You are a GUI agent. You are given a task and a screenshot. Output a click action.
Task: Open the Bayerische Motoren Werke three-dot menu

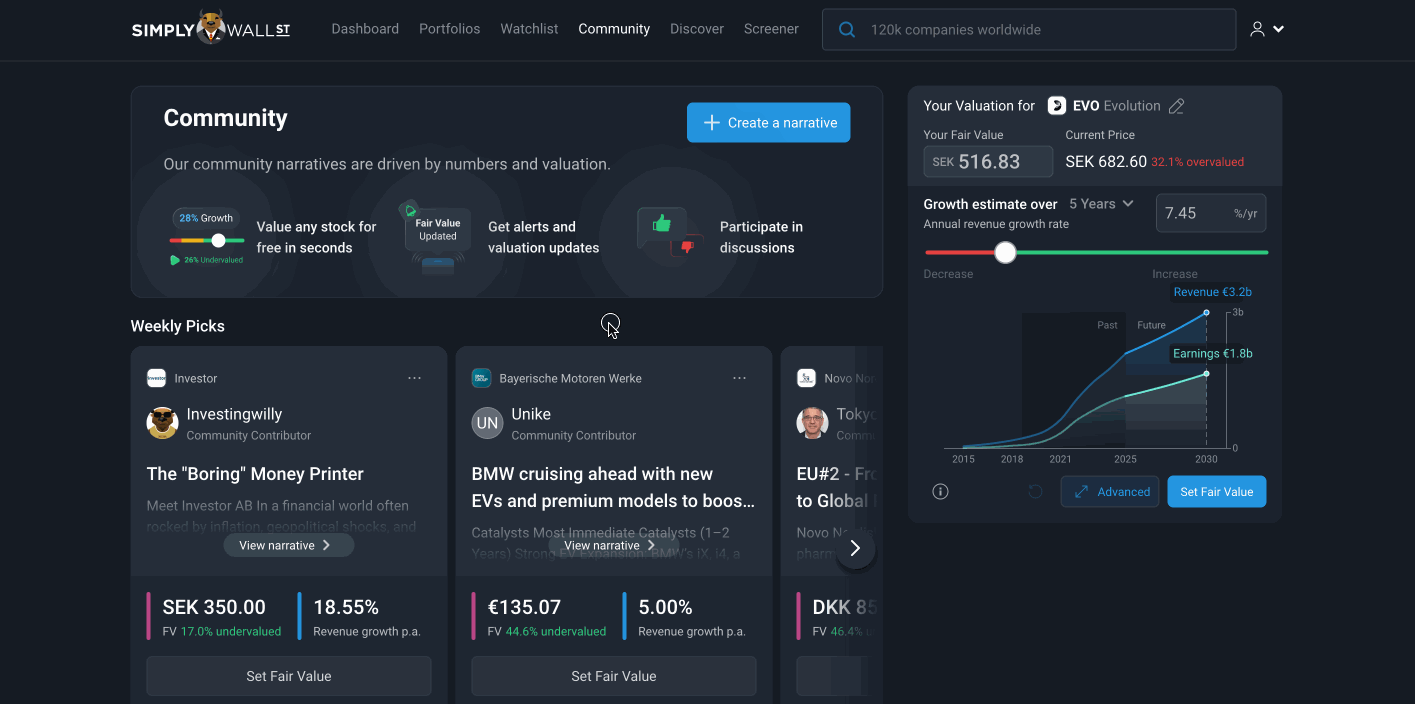point(739,378)
